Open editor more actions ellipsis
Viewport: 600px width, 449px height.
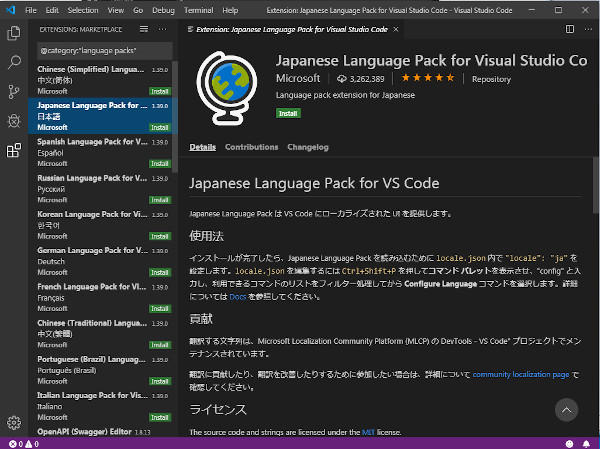point(588,29)
